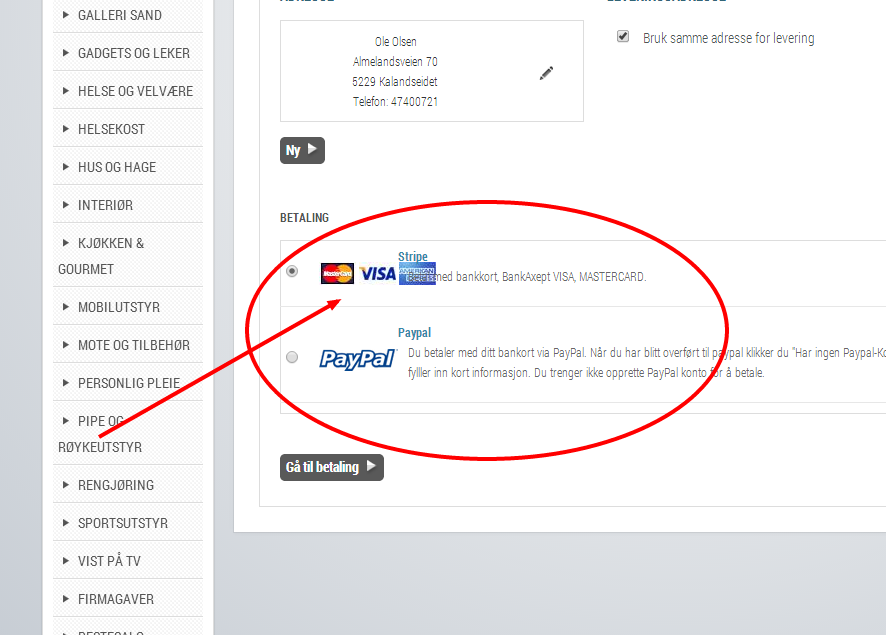This screenshot has height=635, width=886.
Task: Click the Ny button
Action: tap(302, 150)
